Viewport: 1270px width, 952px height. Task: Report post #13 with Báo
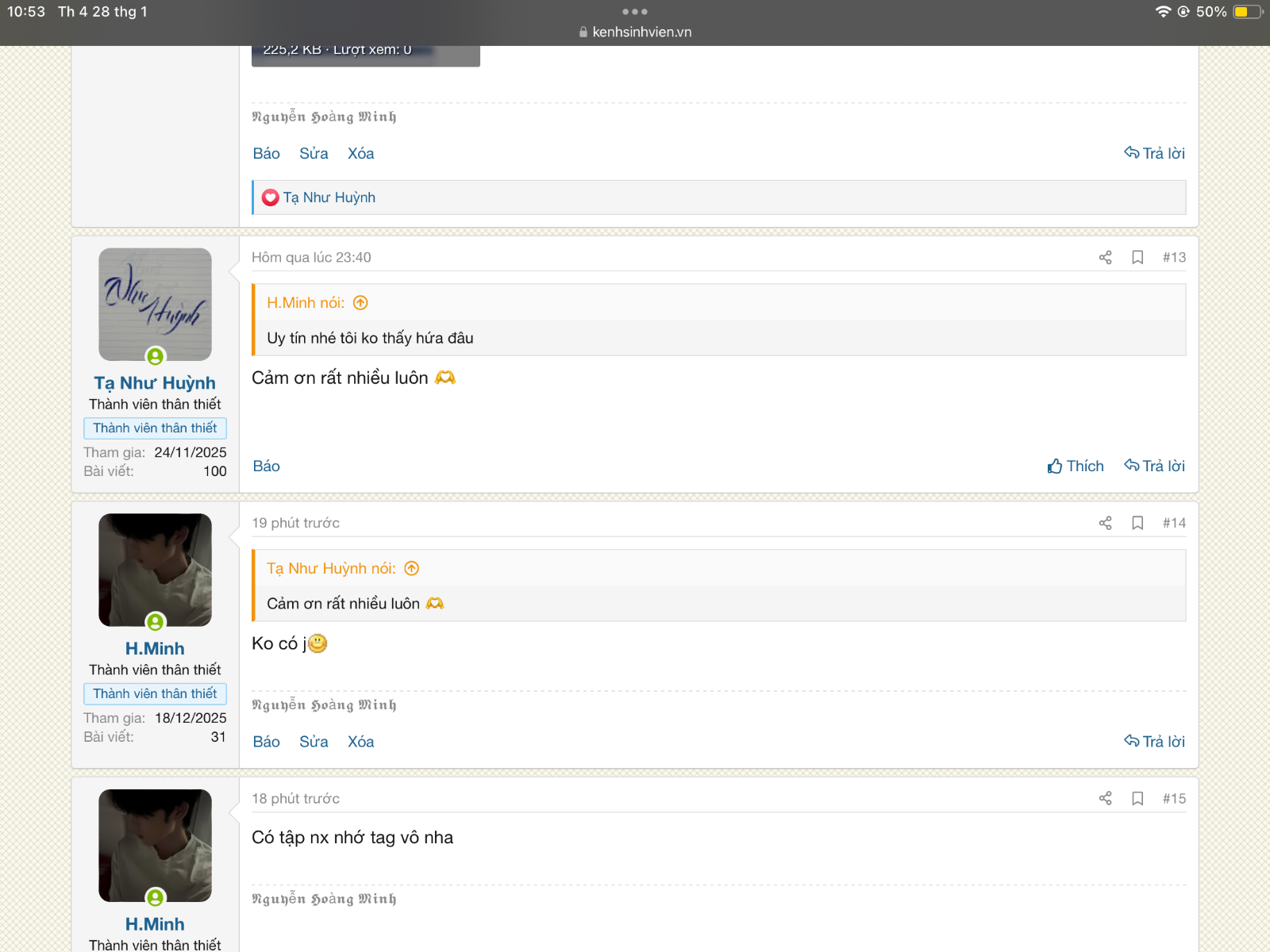pos(266,466)
